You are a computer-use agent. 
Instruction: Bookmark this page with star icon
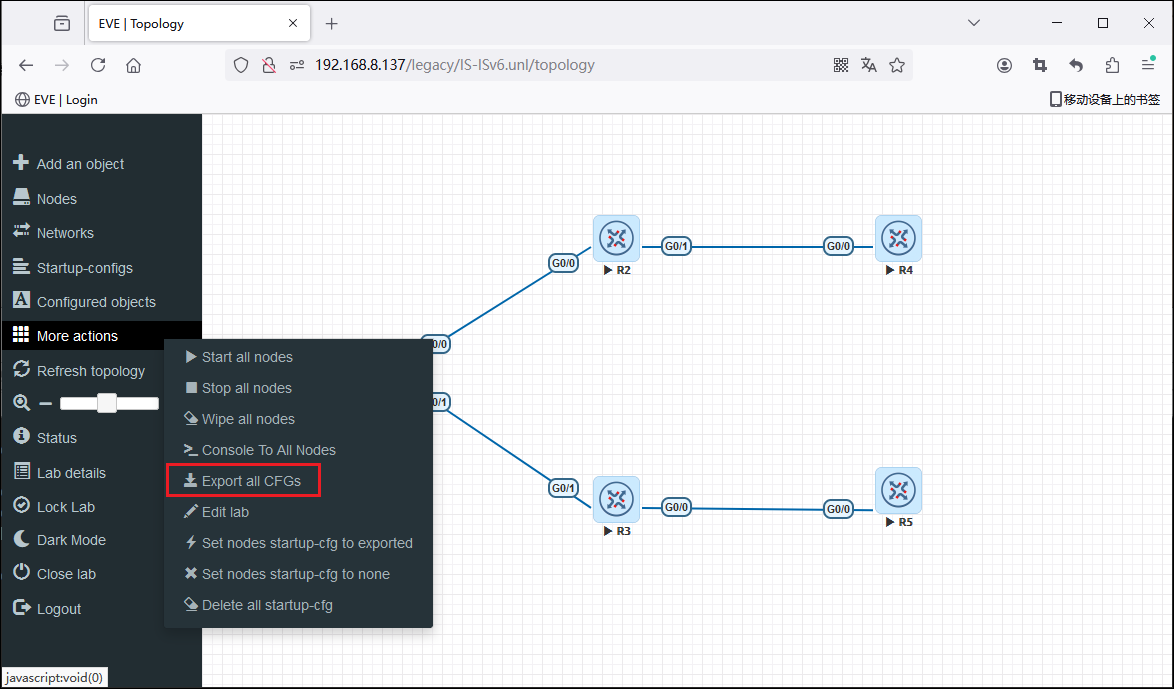coord(897,65)
